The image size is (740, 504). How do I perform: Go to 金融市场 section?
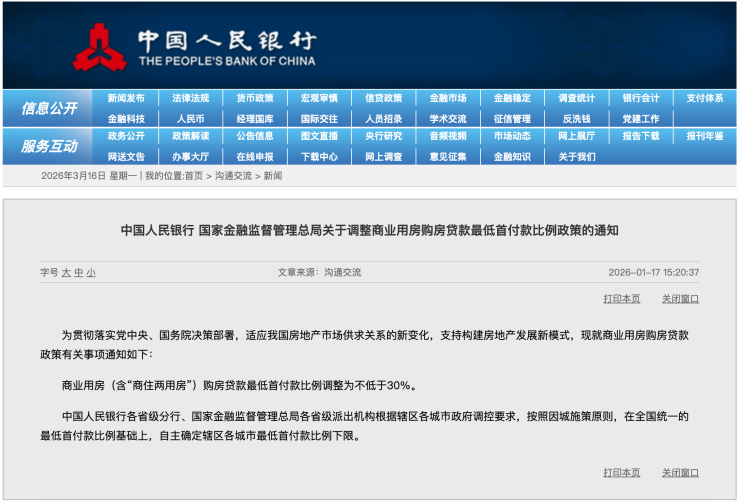447,98
